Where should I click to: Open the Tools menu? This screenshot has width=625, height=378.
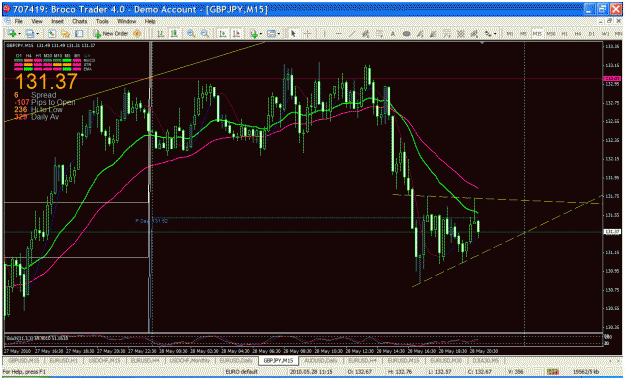[x=102, y=21]
